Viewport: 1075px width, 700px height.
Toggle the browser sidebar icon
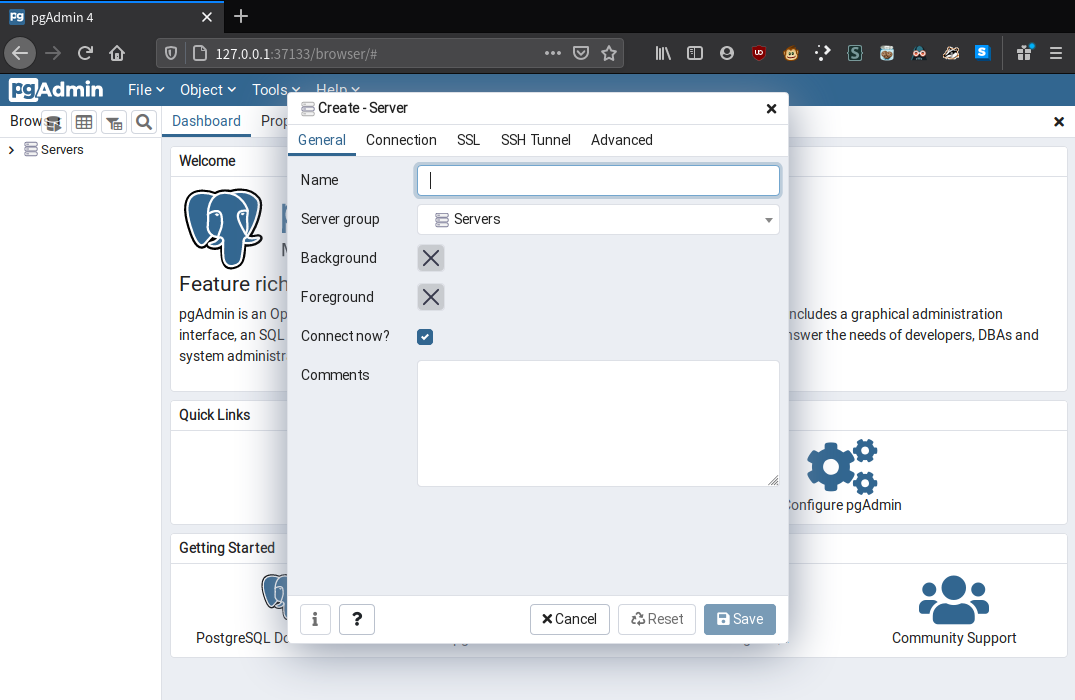coord(694,53)
